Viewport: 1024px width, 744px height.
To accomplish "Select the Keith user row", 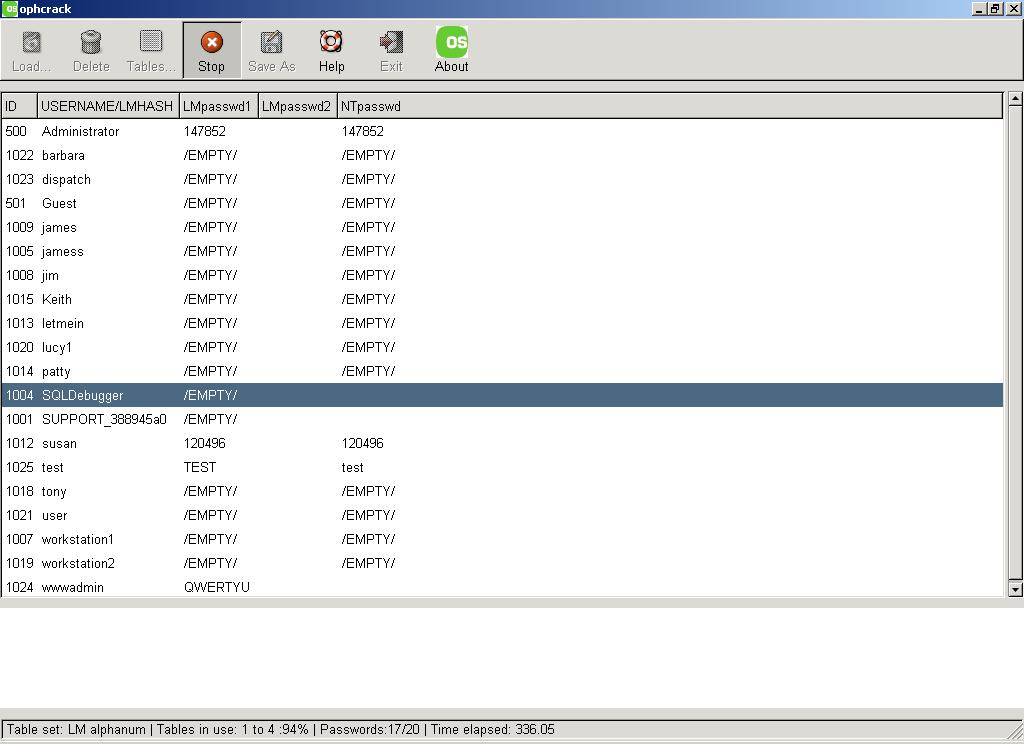I will pyautogui.click(x=502, y=299).
